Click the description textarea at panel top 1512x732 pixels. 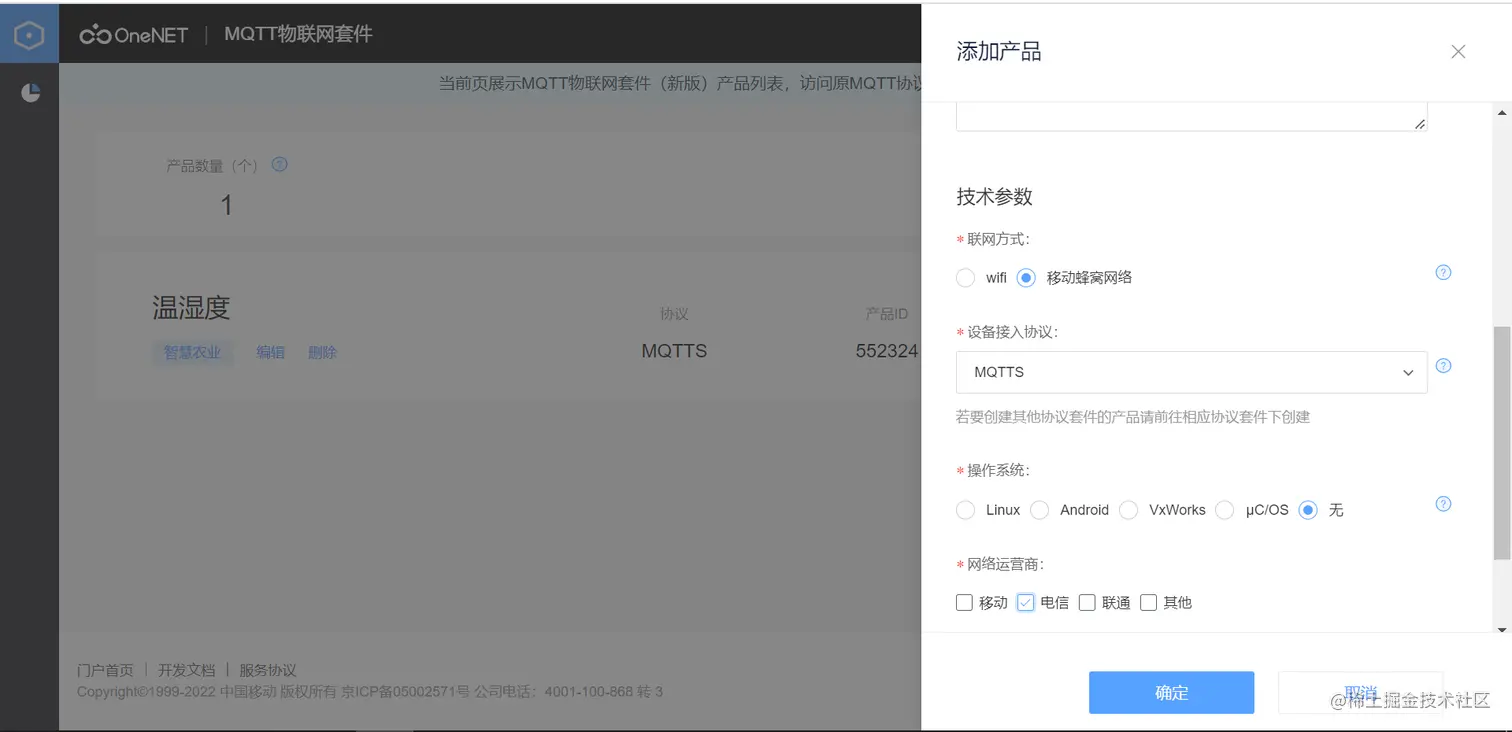coord(1191,116)
